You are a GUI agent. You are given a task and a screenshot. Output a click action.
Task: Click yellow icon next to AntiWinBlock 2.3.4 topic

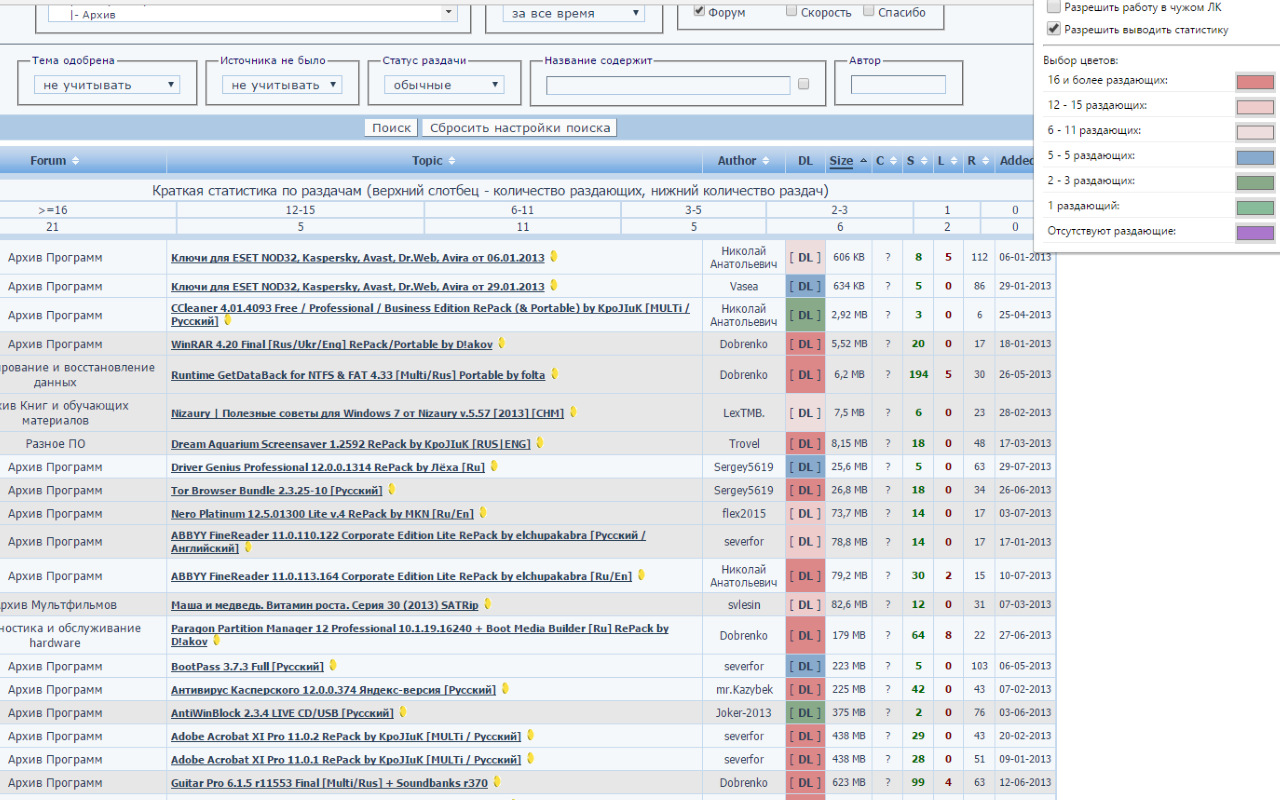(x=402, y=712)
